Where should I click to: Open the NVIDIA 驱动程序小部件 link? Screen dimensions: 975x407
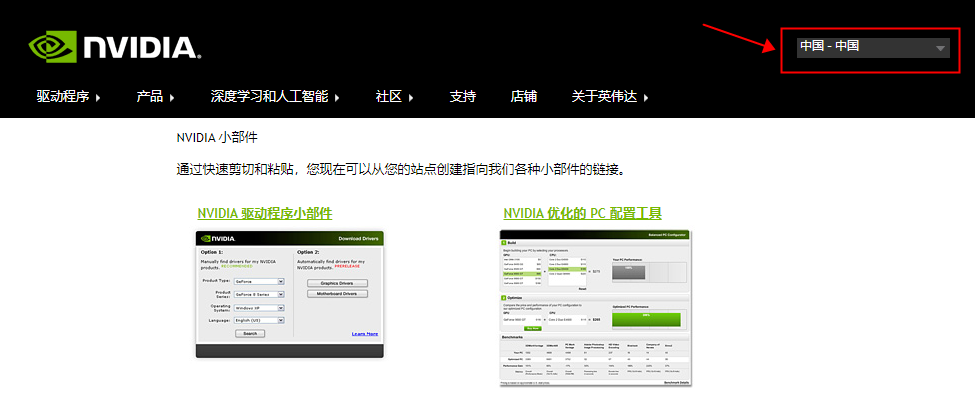[265, 213]
